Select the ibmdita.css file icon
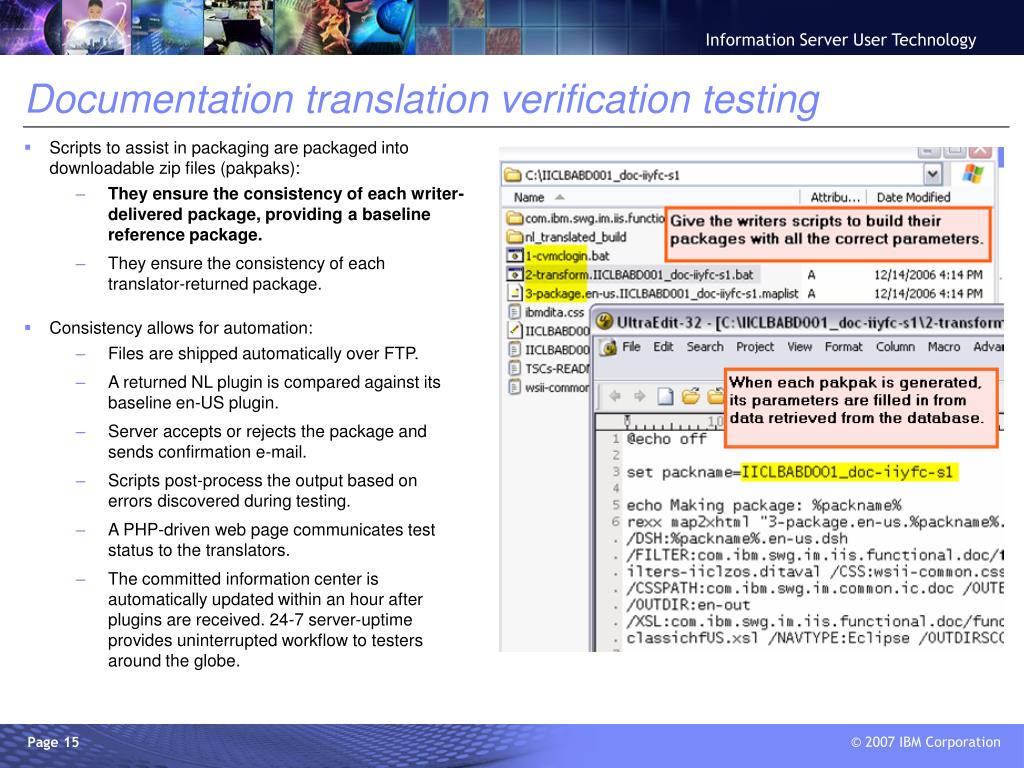1024x768 pixels. pos(515,312)
